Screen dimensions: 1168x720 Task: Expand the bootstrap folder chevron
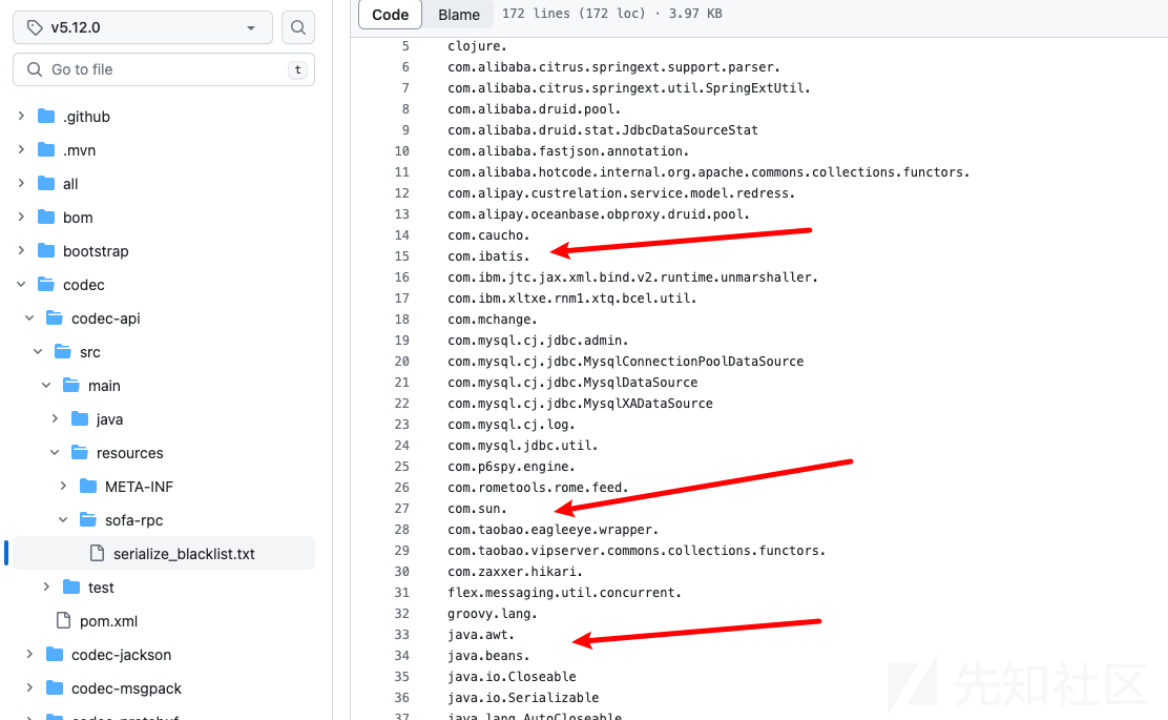[21, 251]
